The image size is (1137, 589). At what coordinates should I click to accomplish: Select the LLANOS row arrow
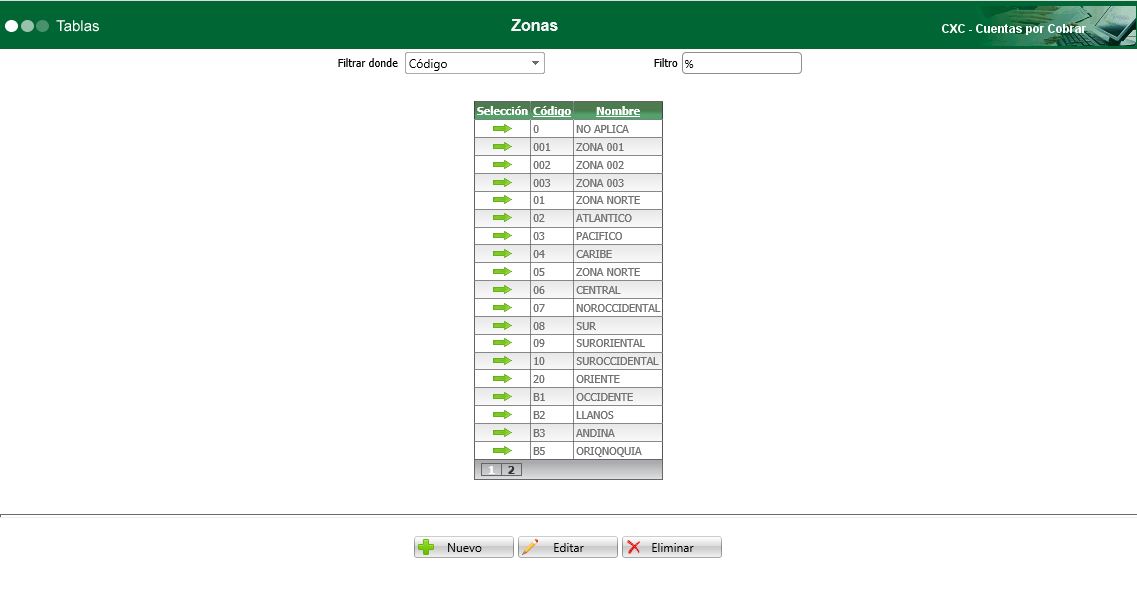502,415
